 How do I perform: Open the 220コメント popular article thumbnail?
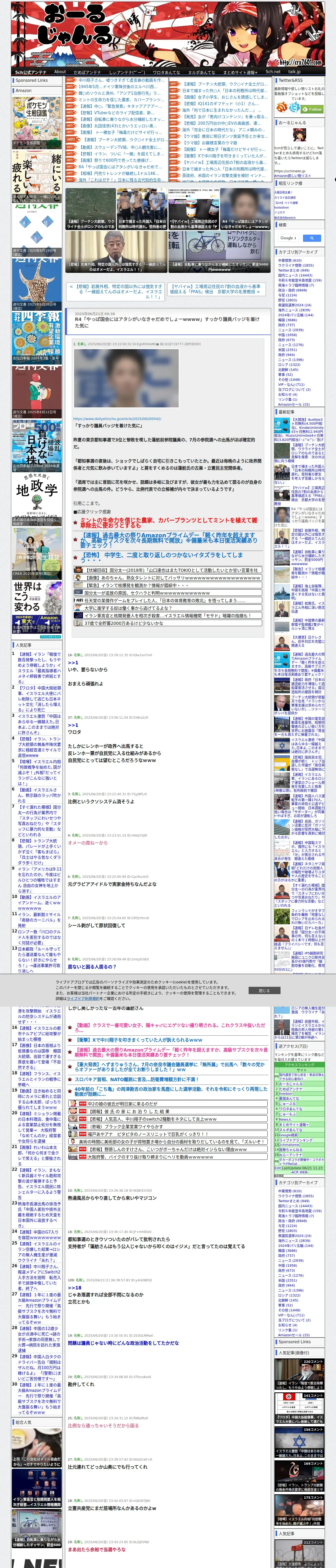point(299,1374)
